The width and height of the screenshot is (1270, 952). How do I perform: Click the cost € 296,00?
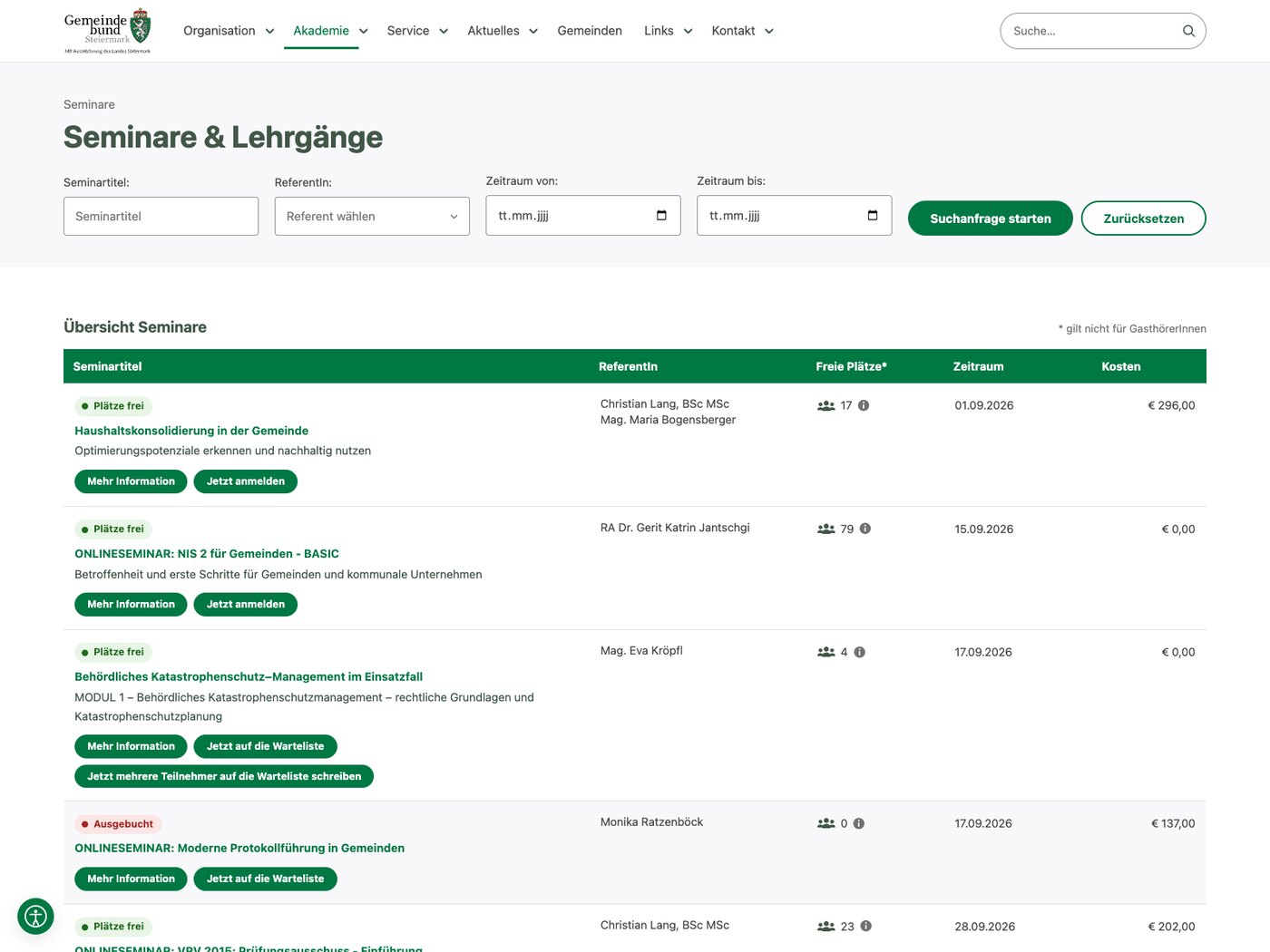1171,405
